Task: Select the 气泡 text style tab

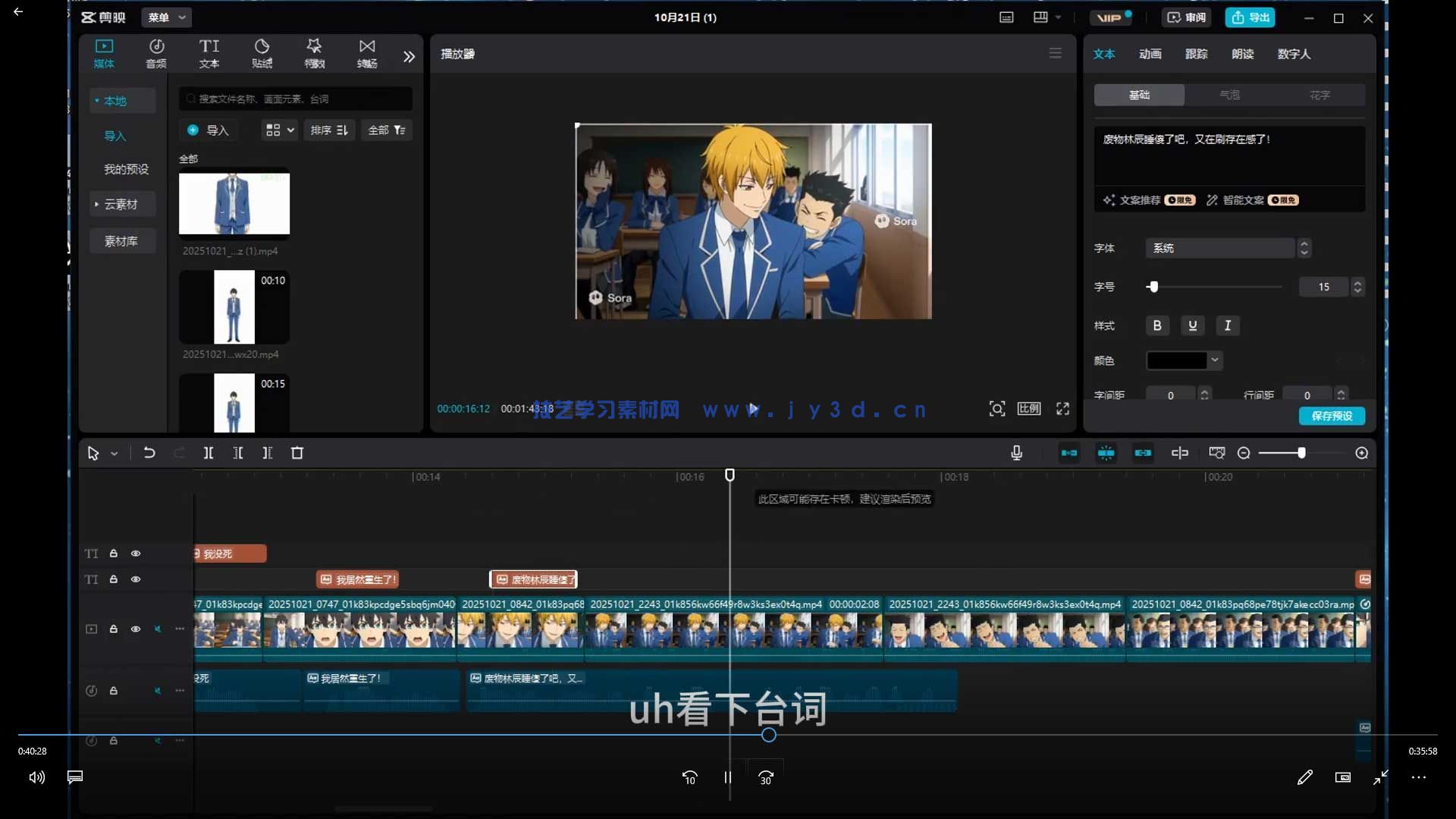Action: tap(1229, 95)
